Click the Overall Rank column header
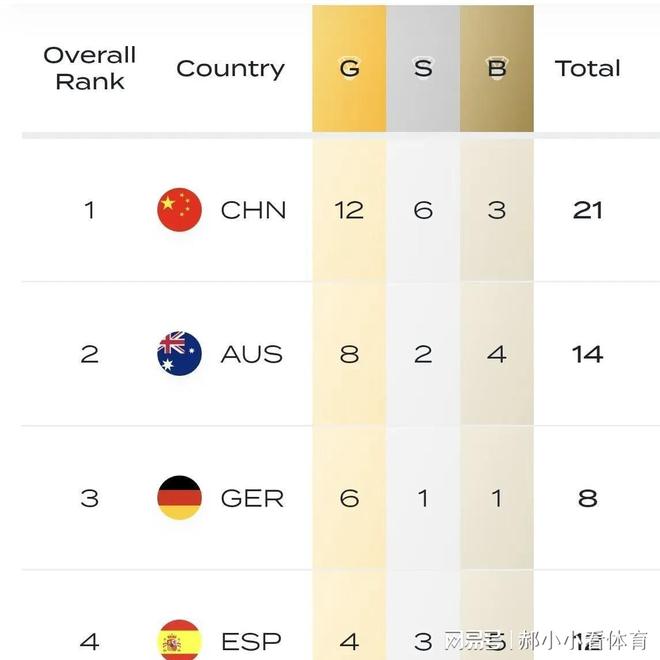Image resolution: width=660 pixels, height=660 pixels. [89, 69]
